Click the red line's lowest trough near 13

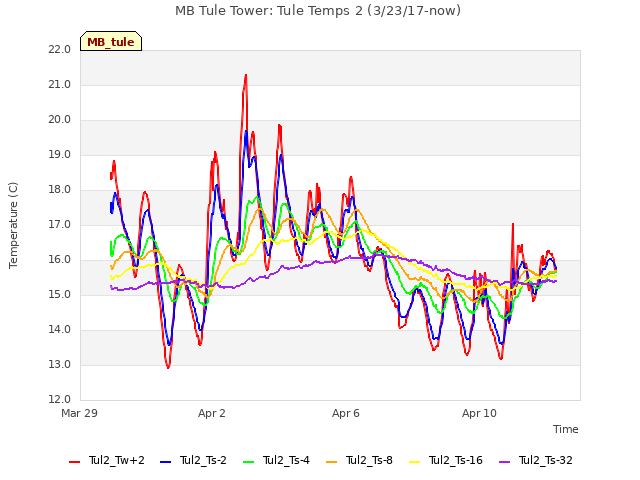[168, 367]
